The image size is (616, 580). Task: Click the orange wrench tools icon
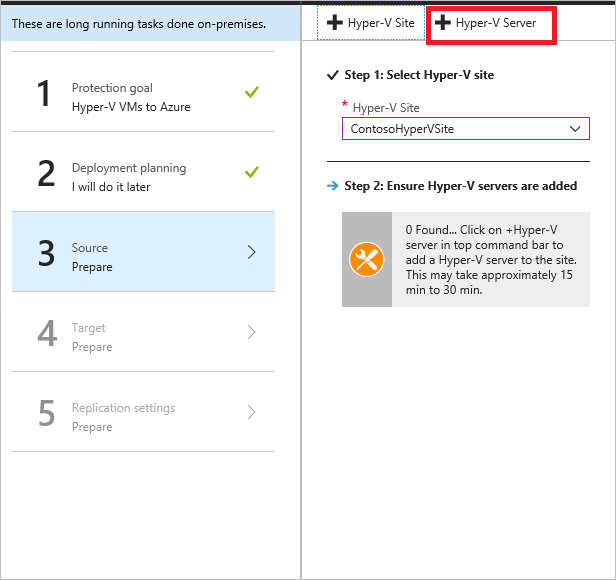click(x=367, y=260)
